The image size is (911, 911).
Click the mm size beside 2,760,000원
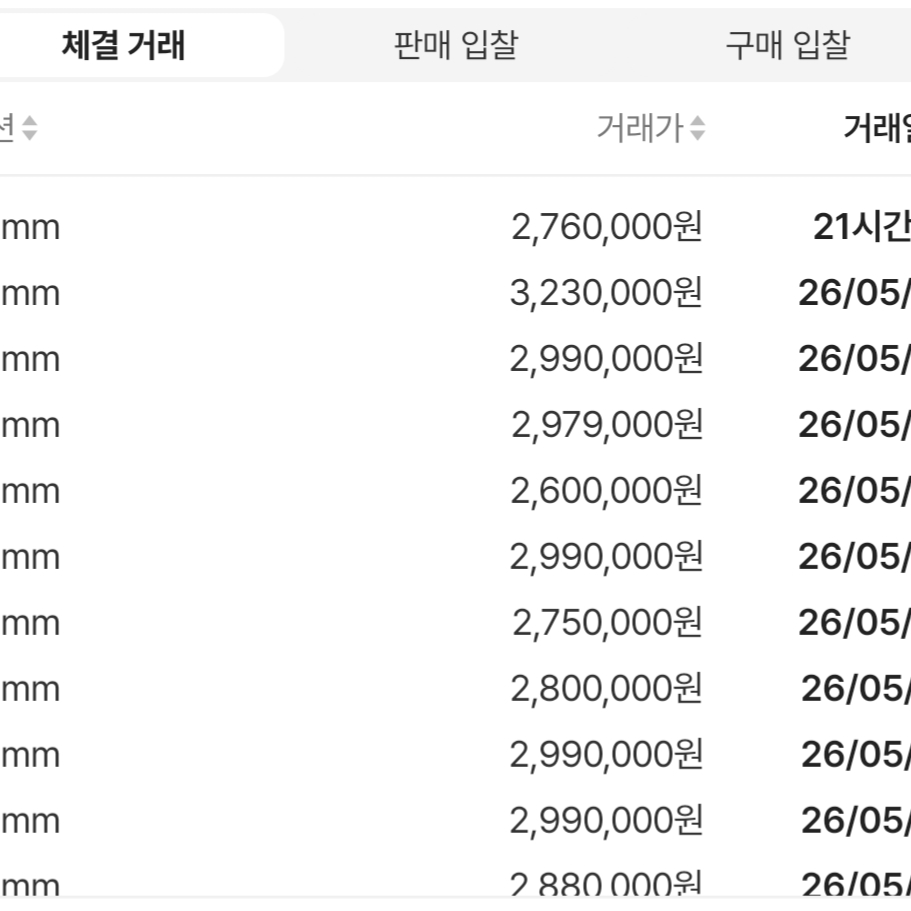[30, 228]
